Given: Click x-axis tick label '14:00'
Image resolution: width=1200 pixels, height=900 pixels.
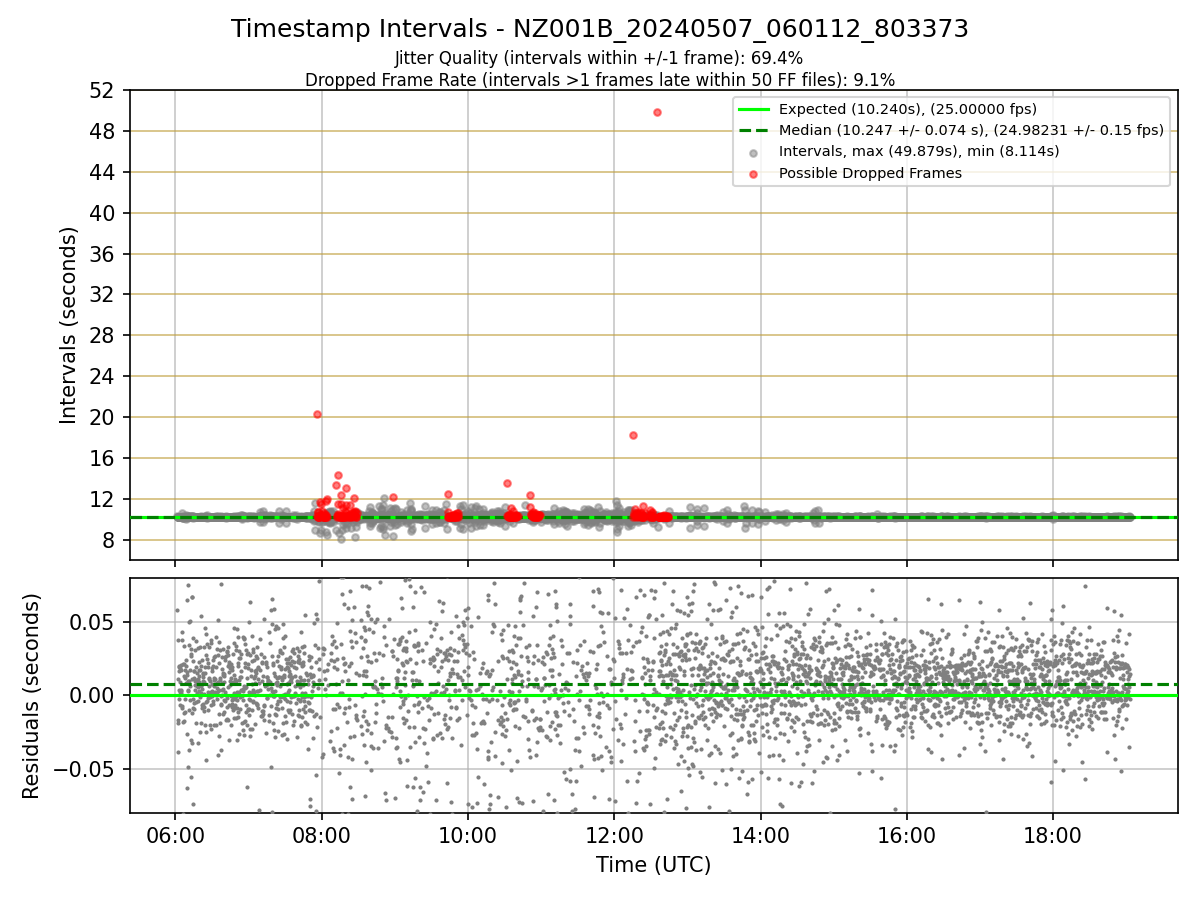Looking at the screenshot, I should click(x=760, y=836).
